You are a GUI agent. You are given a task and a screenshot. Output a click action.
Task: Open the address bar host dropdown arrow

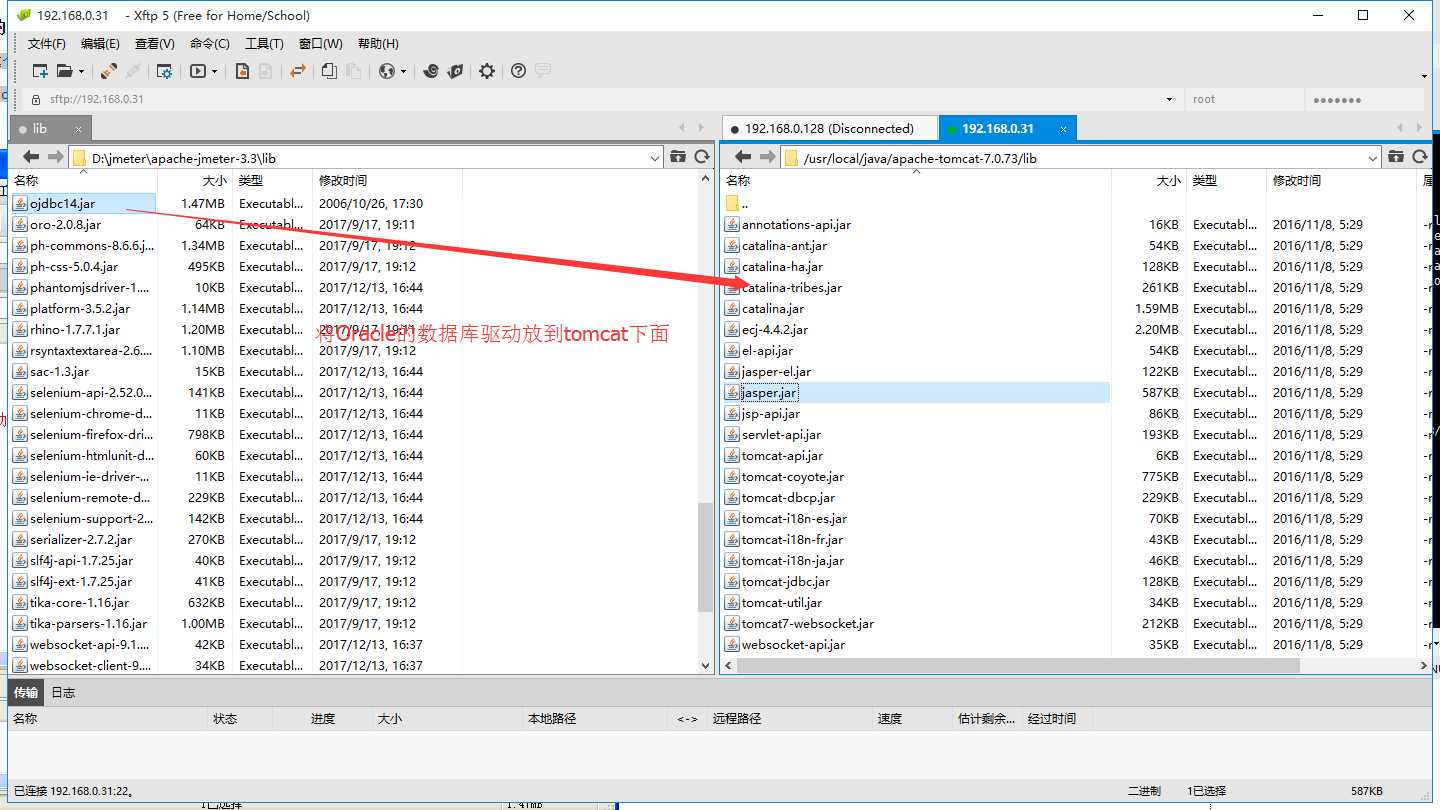[1170, 100]
